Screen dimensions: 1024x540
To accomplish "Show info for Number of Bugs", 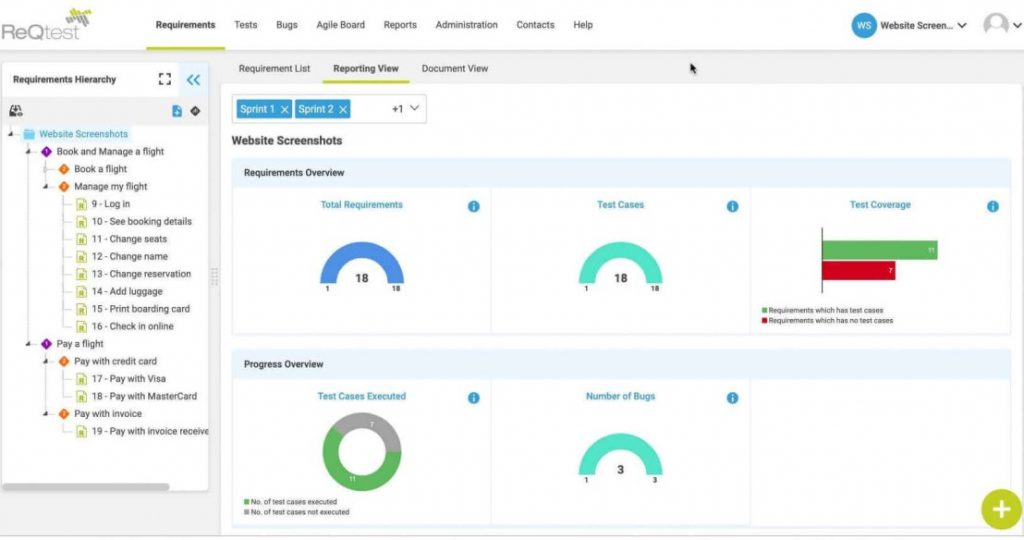I will point(733,398).
